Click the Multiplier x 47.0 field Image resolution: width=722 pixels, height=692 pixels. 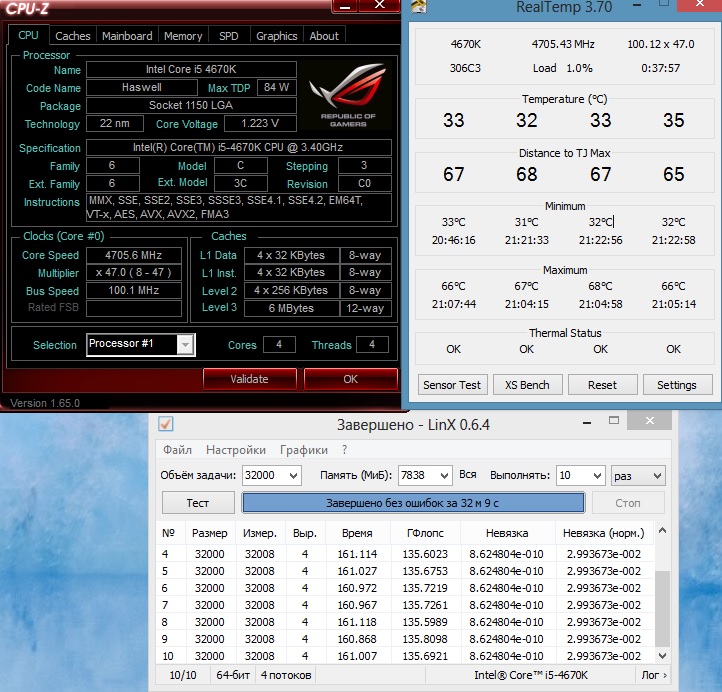(134, 273)
